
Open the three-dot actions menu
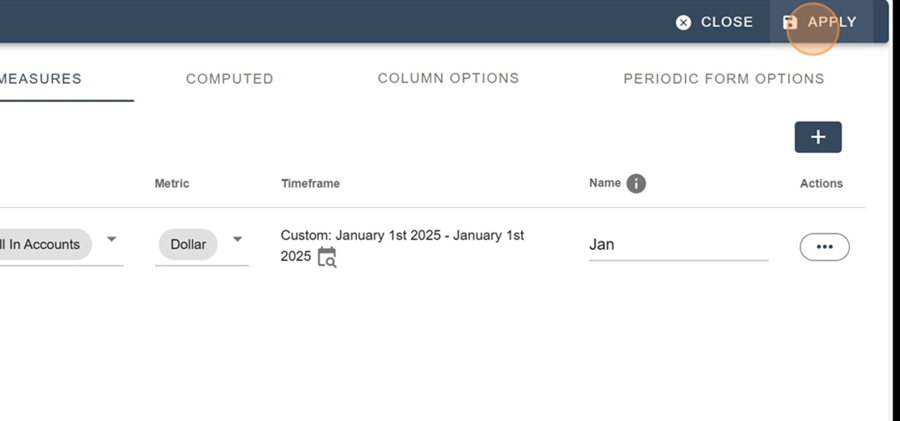pos(824,247)
